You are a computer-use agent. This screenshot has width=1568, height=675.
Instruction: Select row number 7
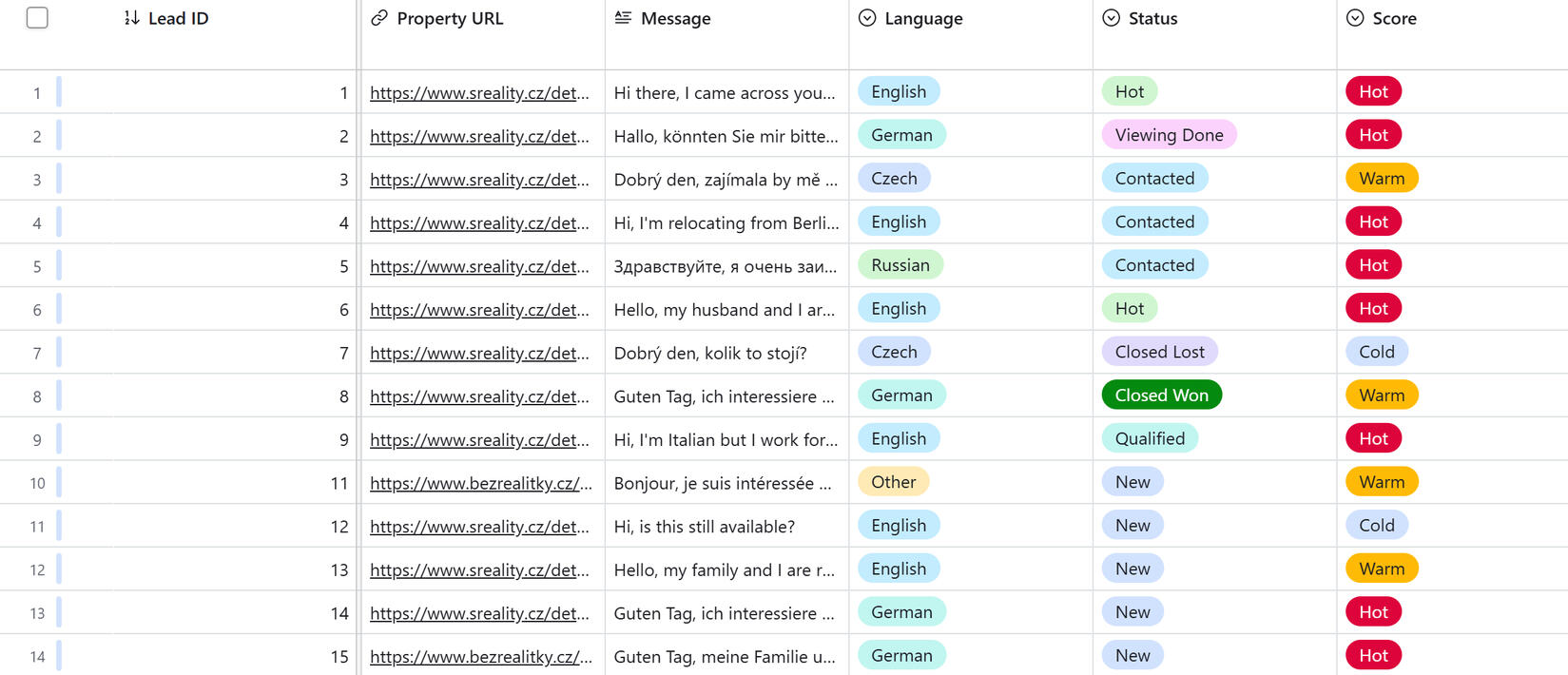coord(37,354)
